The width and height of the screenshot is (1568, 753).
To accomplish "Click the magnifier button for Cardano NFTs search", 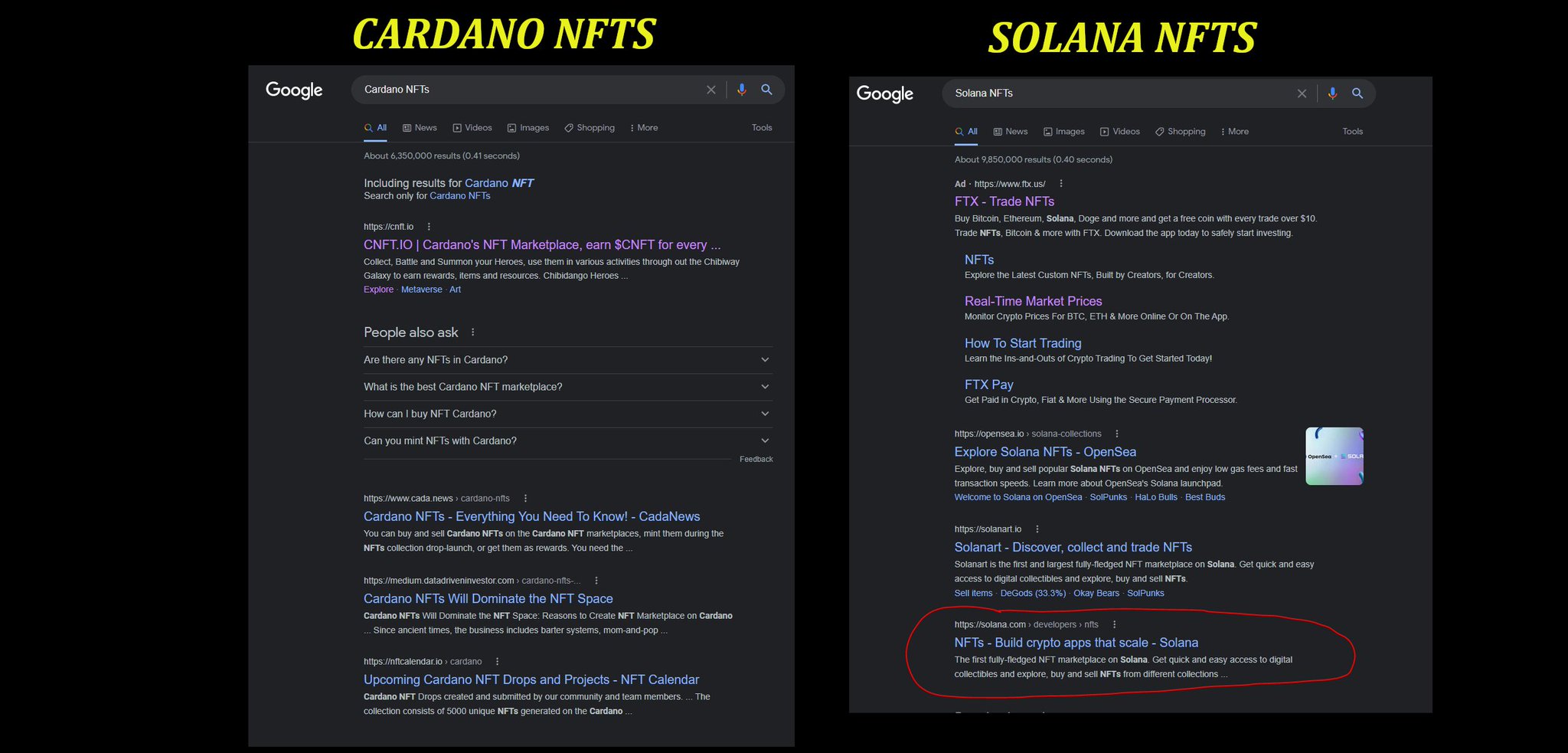I will 766,90.
